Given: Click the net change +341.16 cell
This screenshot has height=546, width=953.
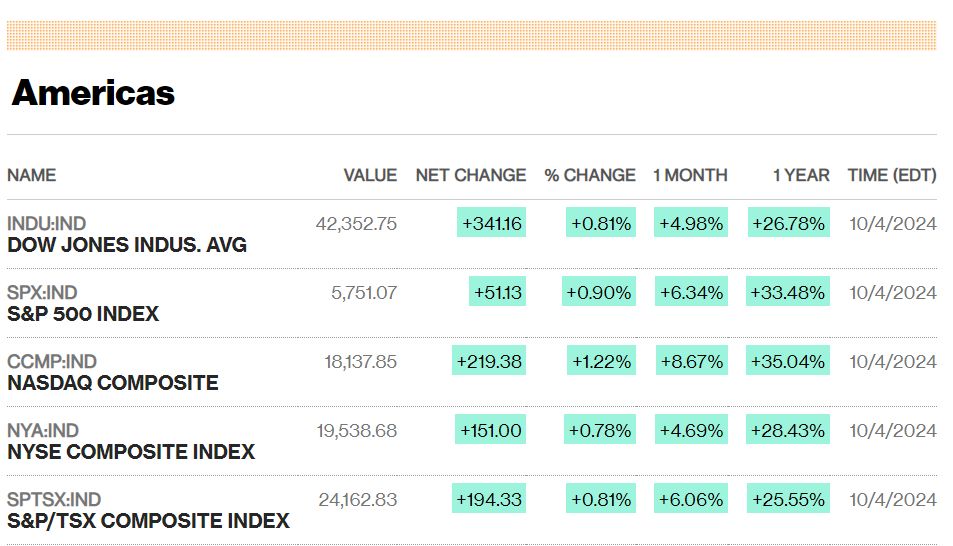Looking at the screenshot, I should click(492, 223).
